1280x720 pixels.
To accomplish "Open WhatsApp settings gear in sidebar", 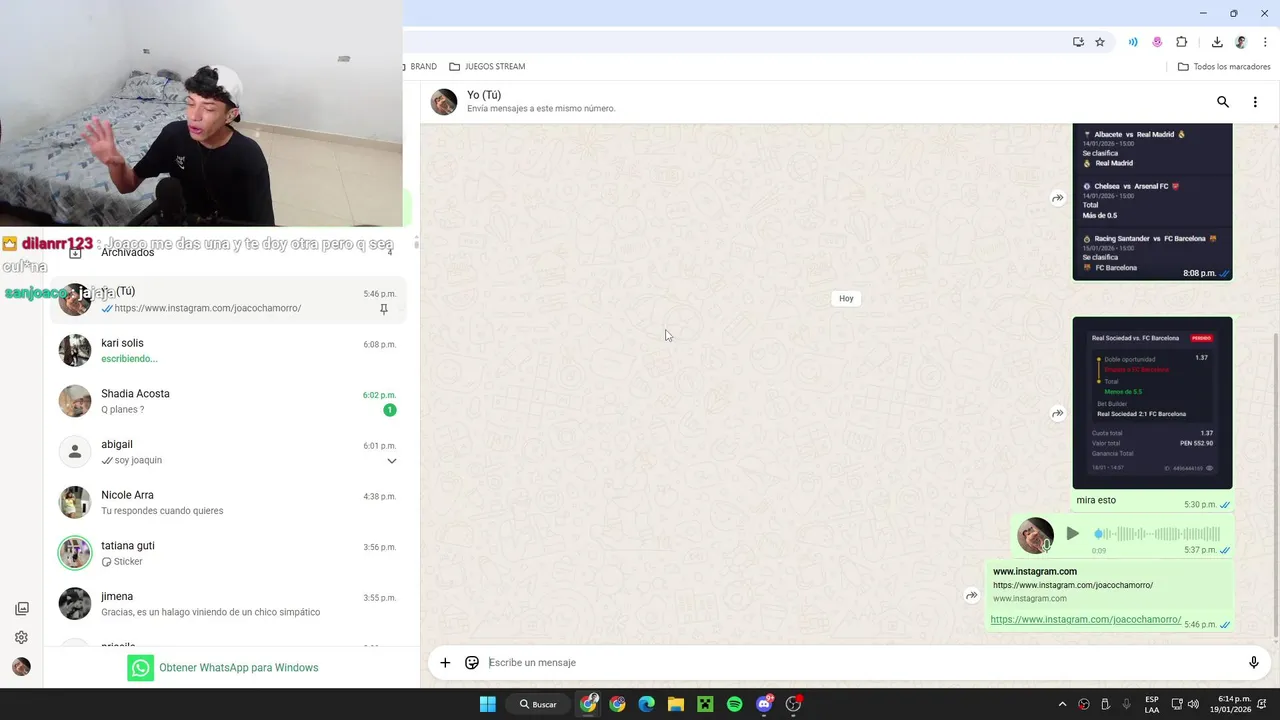I will pyautogui.click(x=21, y=637).
